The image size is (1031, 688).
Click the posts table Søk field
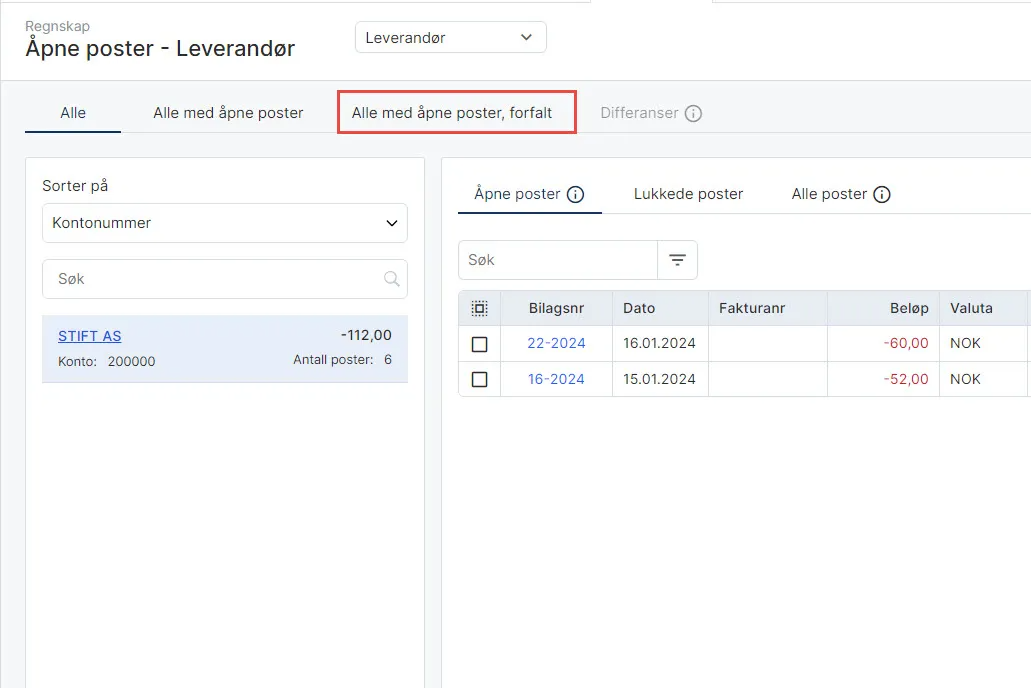558,260
